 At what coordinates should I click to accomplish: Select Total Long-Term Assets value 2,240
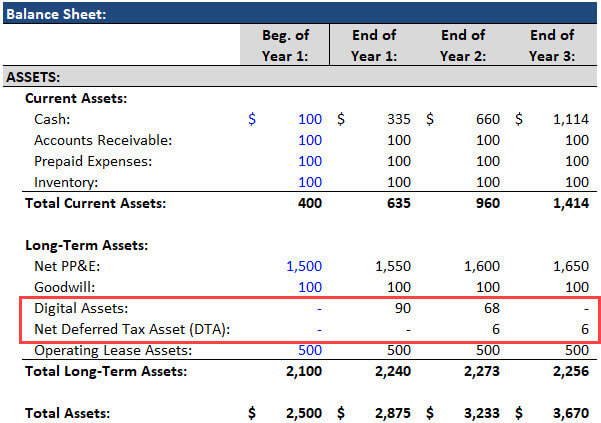(393, 371)
